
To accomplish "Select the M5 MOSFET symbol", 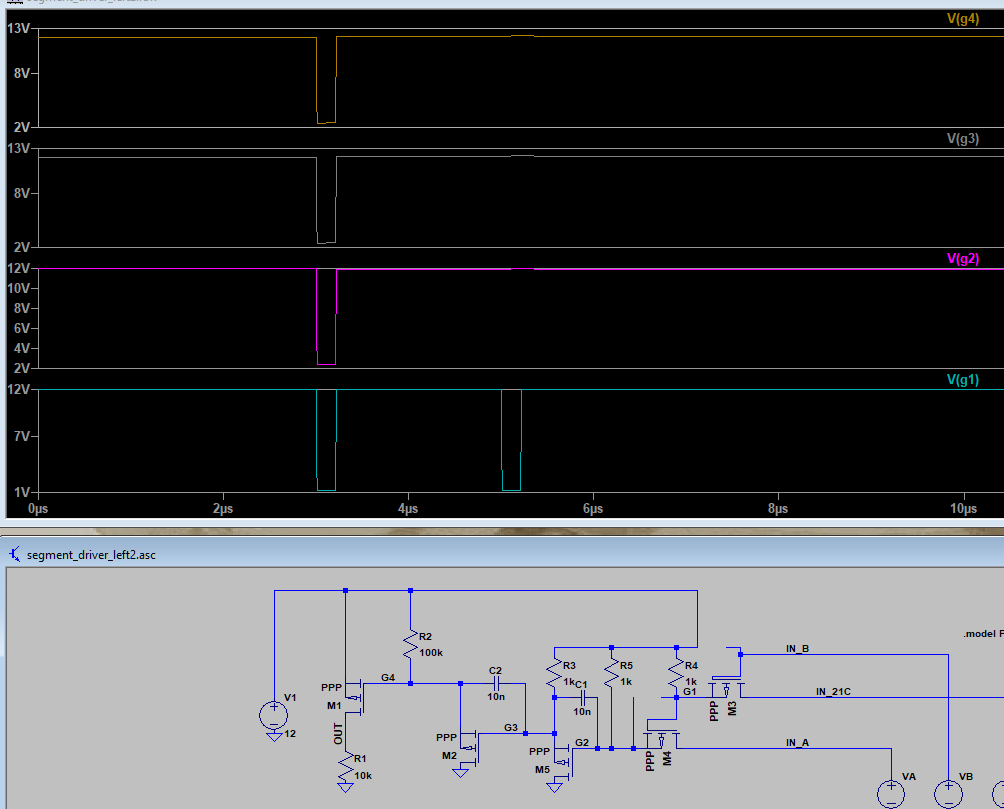I will (565, 761).
